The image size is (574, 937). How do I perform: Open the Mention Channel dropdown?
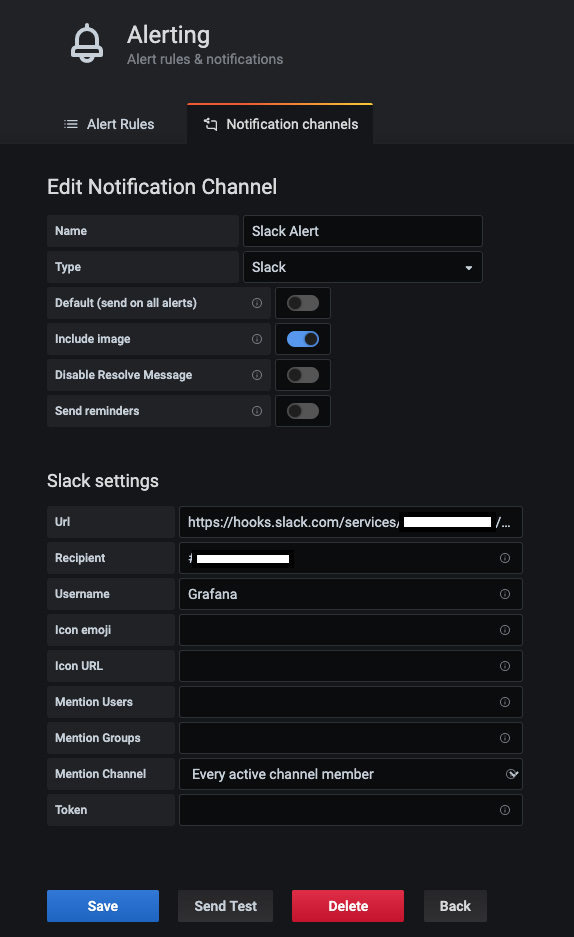click(x=351, y=774)
